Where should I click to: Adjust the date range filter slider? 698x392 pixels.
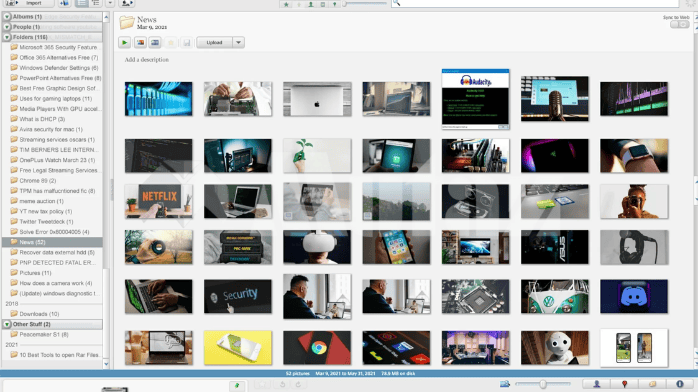tap(365, 4)
